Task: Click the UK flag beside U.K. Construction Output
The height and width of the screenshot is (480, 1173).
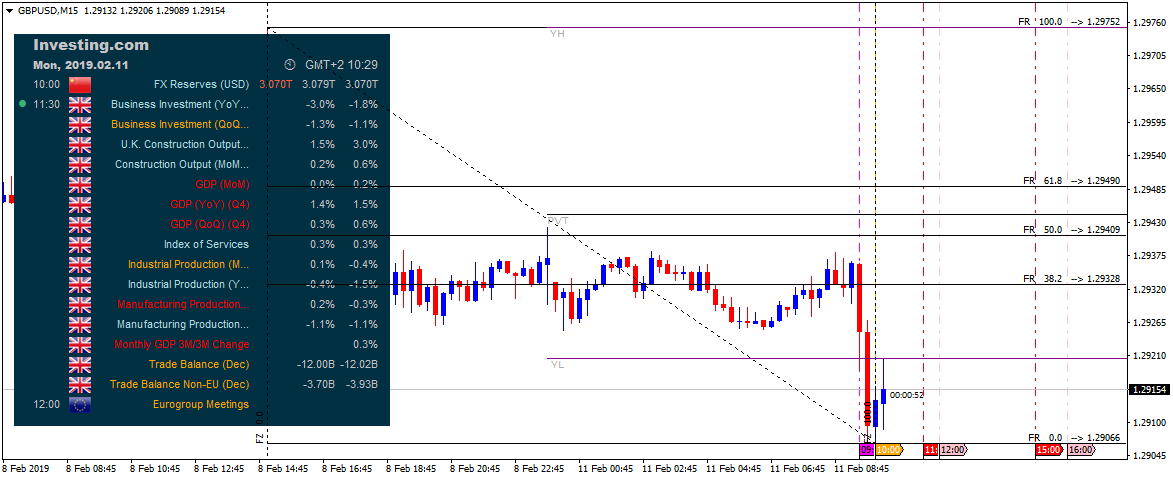Action: 79,144
